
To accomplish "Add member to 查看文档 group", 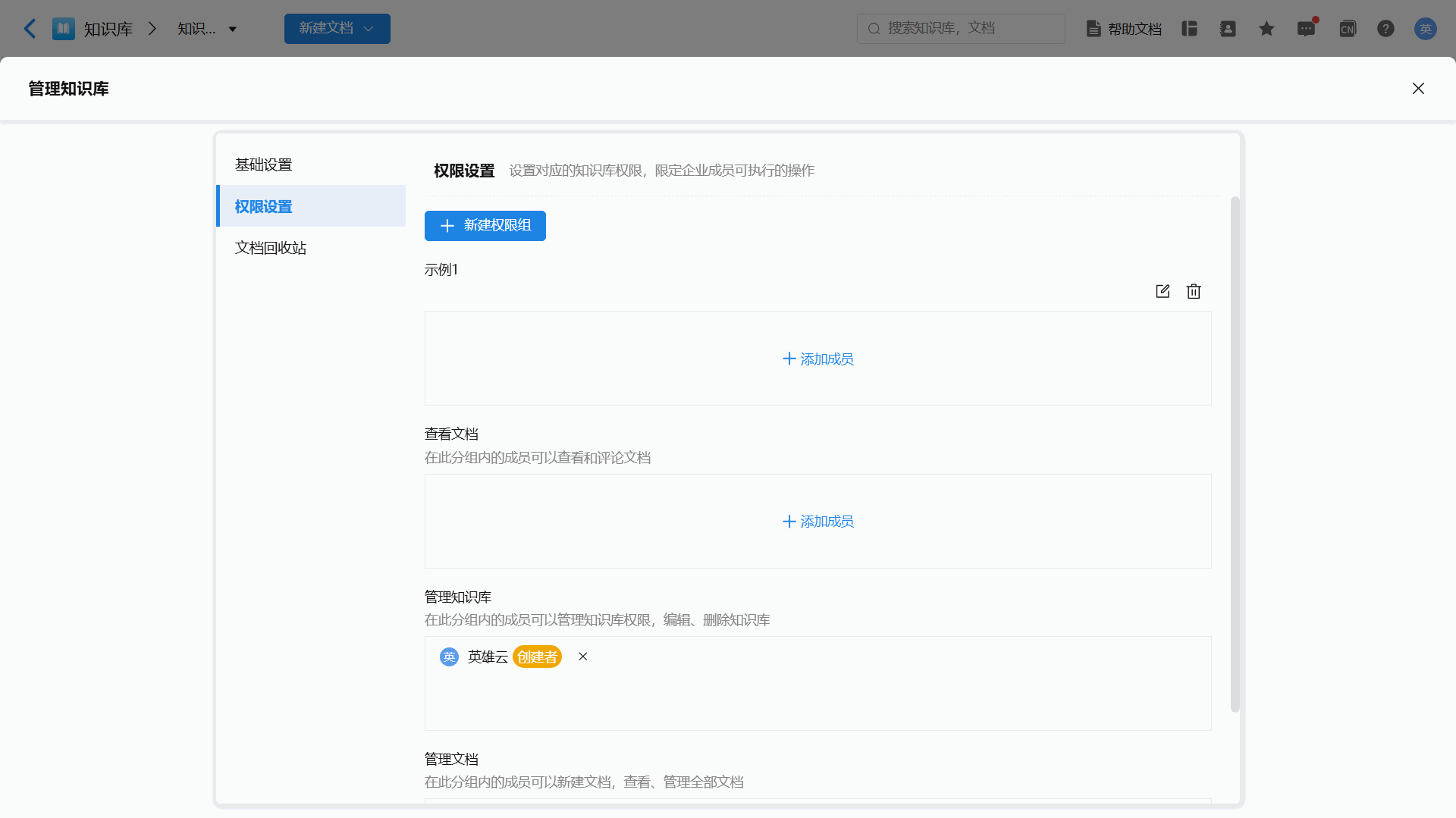I will [x=817, y=522].
